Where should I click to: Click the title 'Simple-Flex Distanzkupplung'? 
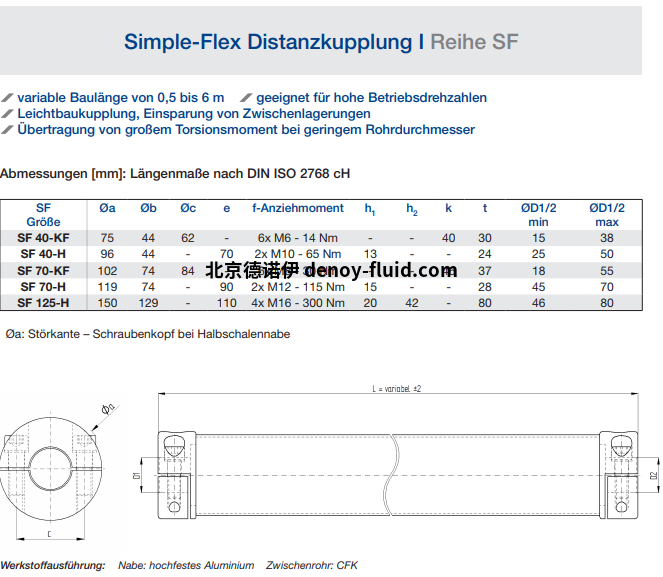click(x=267, y=42)
